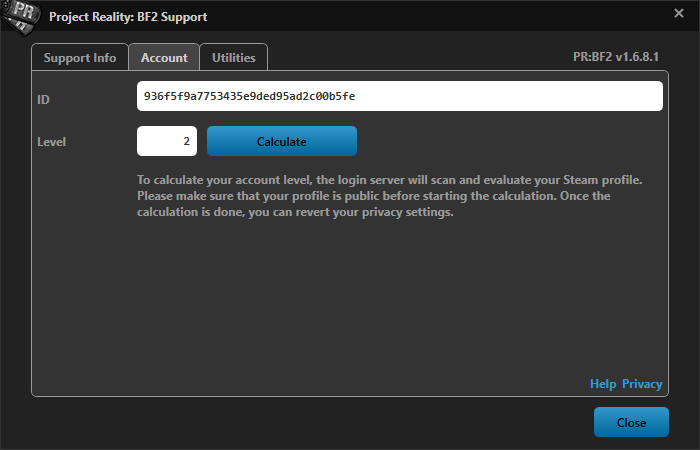Click the ID field label
The image size is (700, 450).
[43, 99]
